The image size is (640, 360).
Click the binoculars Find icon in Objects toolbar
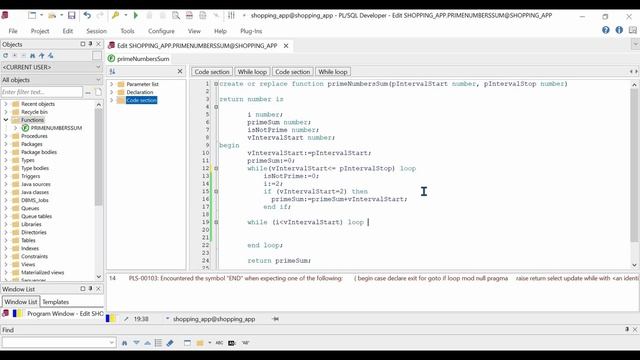[x=33, y=56]
